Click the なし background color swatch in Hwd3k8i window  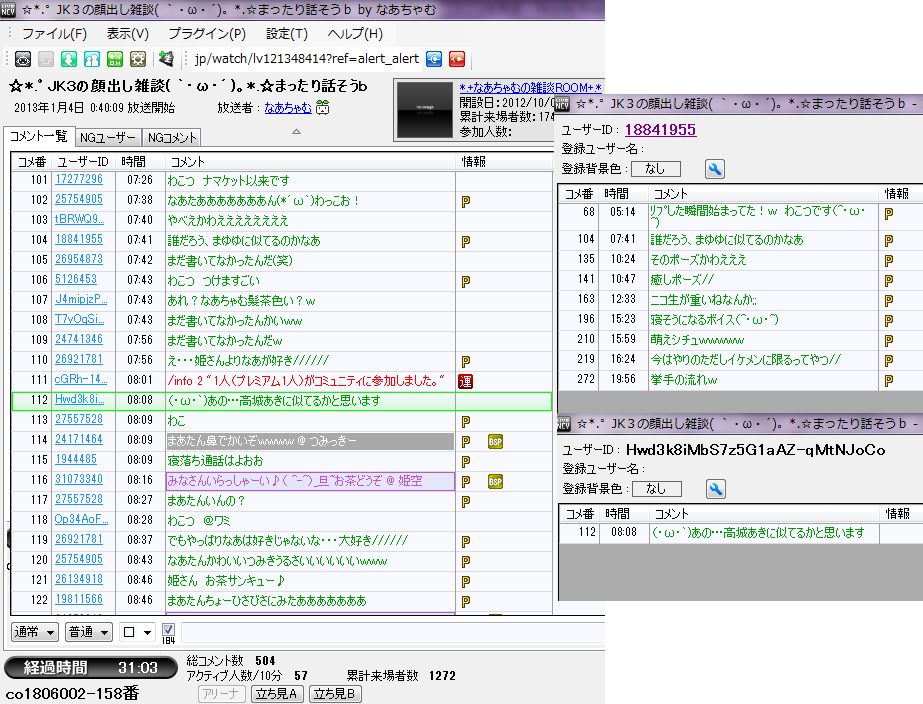click(657, 489)
